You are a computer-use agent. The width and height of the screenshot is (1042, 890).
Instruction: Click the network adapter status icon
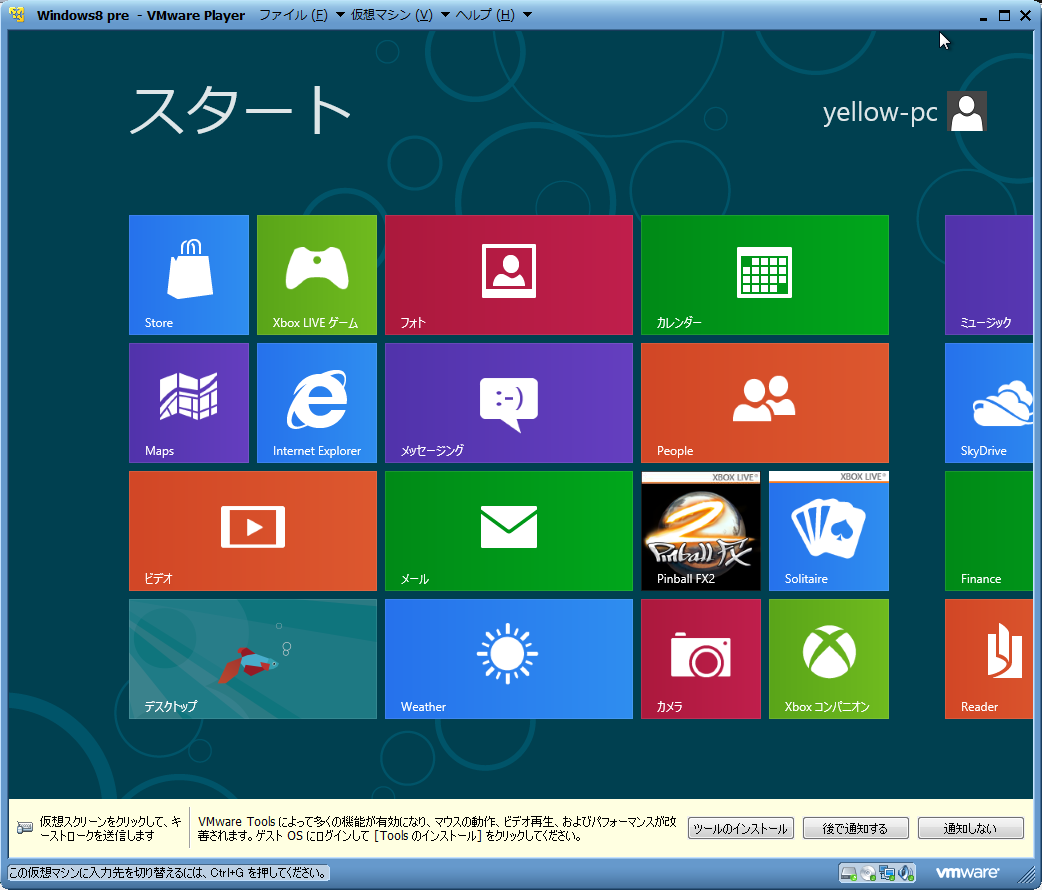click(887, 873)
